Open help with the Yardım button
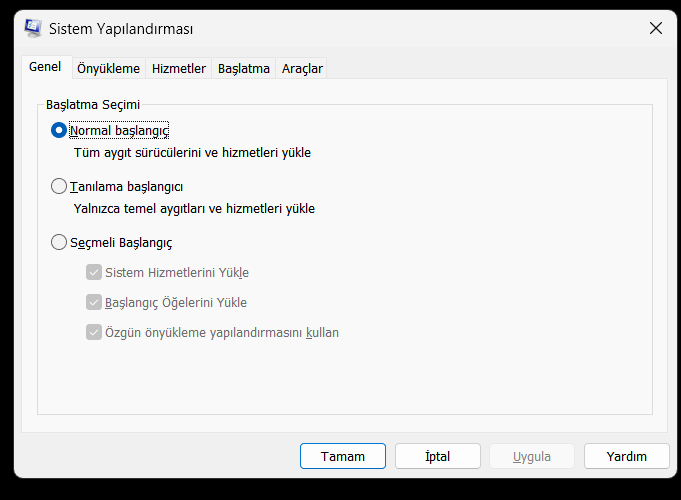This screenshot has width=681, height=500. point(626,456)
